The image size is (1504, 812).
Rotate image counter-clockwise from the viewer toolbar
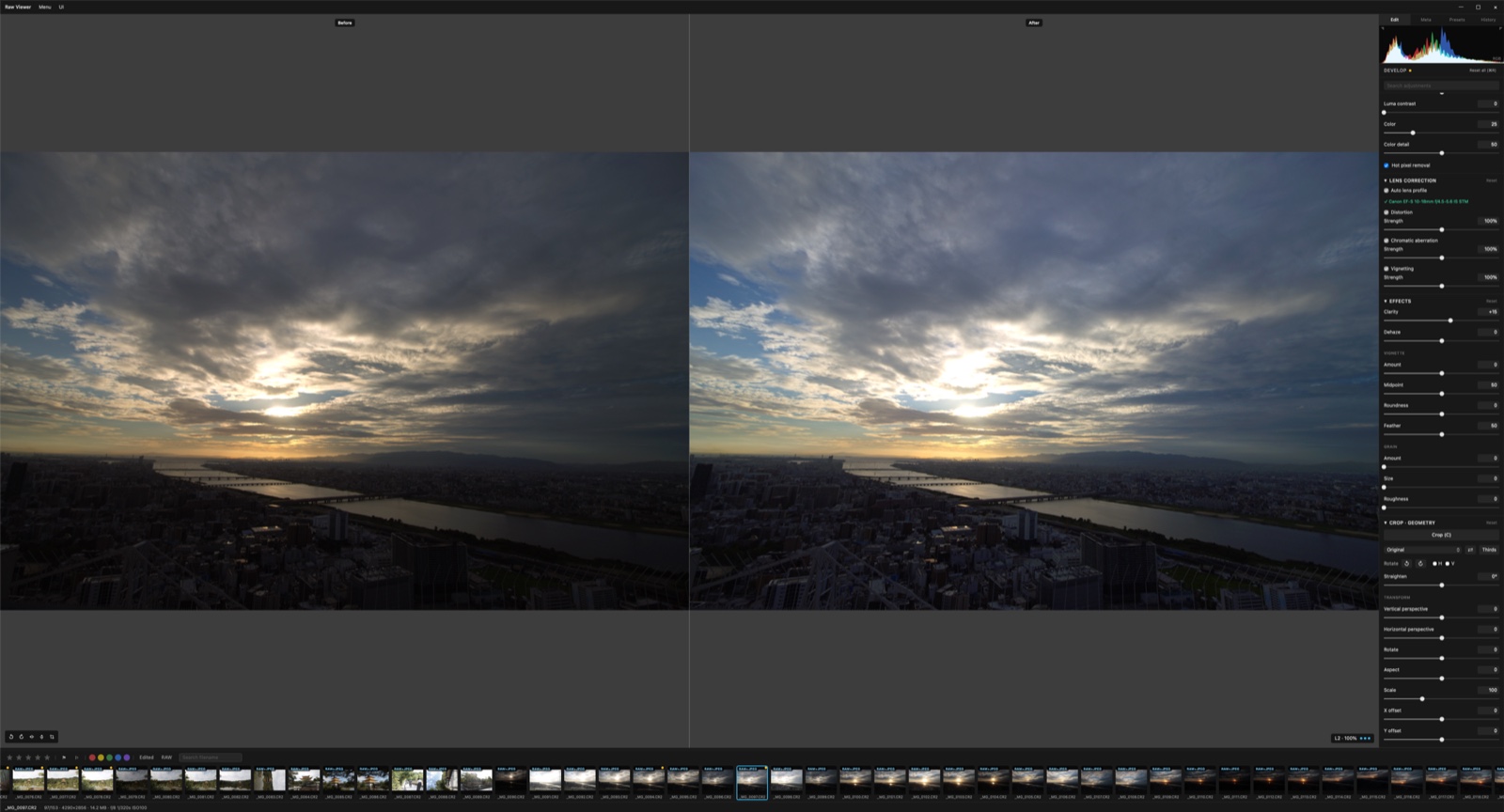[x=11, y=737]
